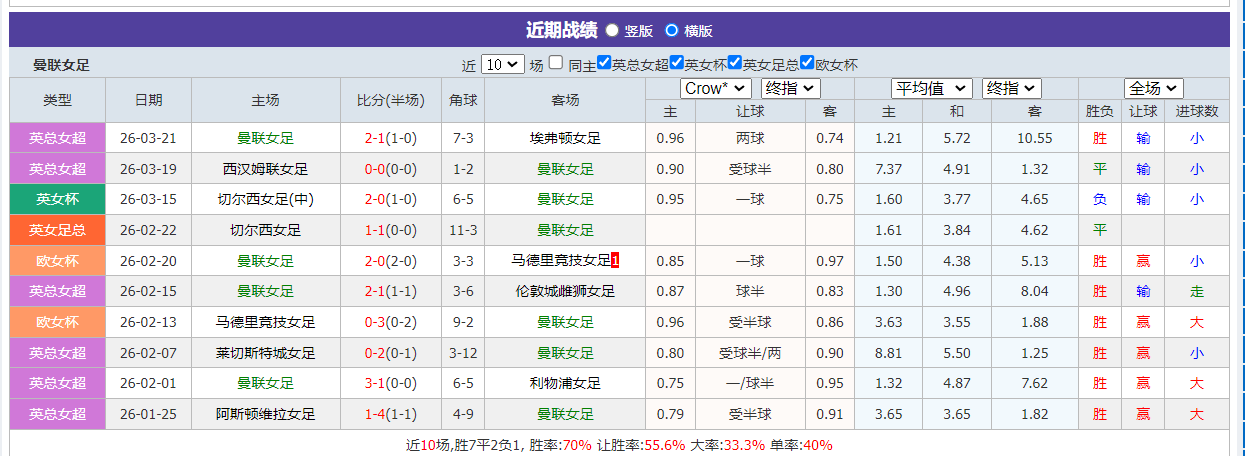Click 负 result in the 26-03-15 row
1245x456 pixels.
click(1100, 199)
